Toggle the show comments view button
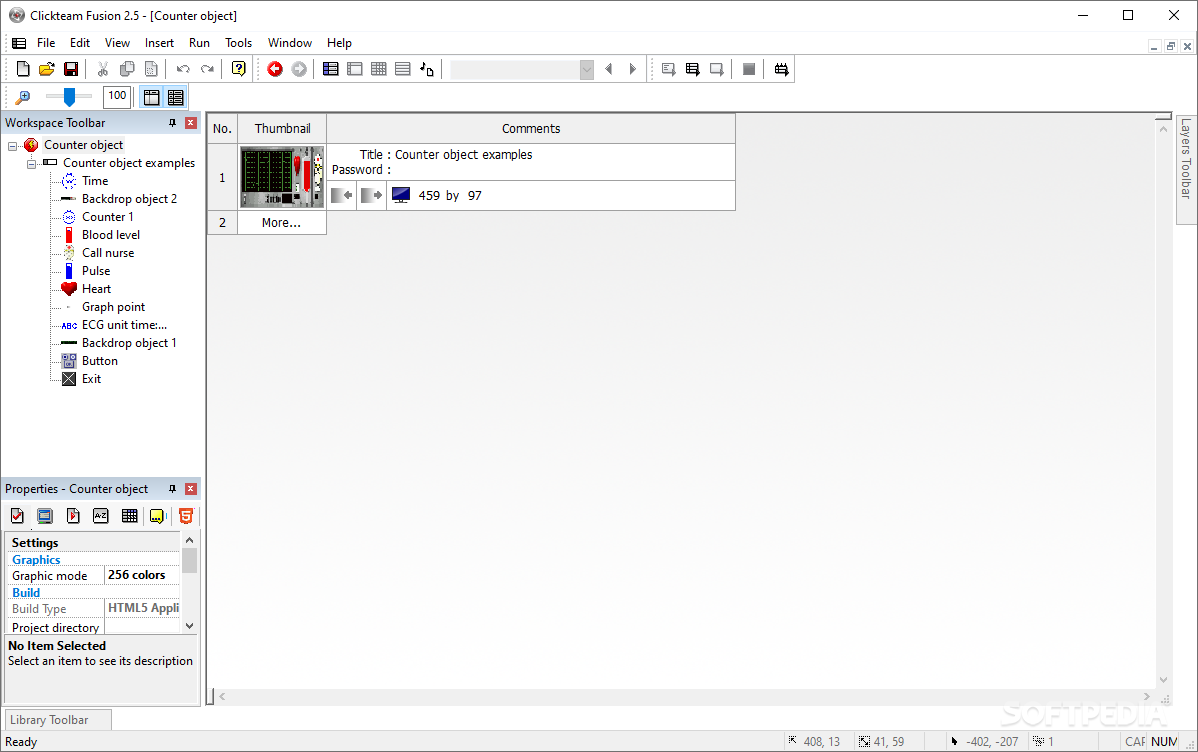The width and height of the screenshot is (1198, 752). point(176,97)
